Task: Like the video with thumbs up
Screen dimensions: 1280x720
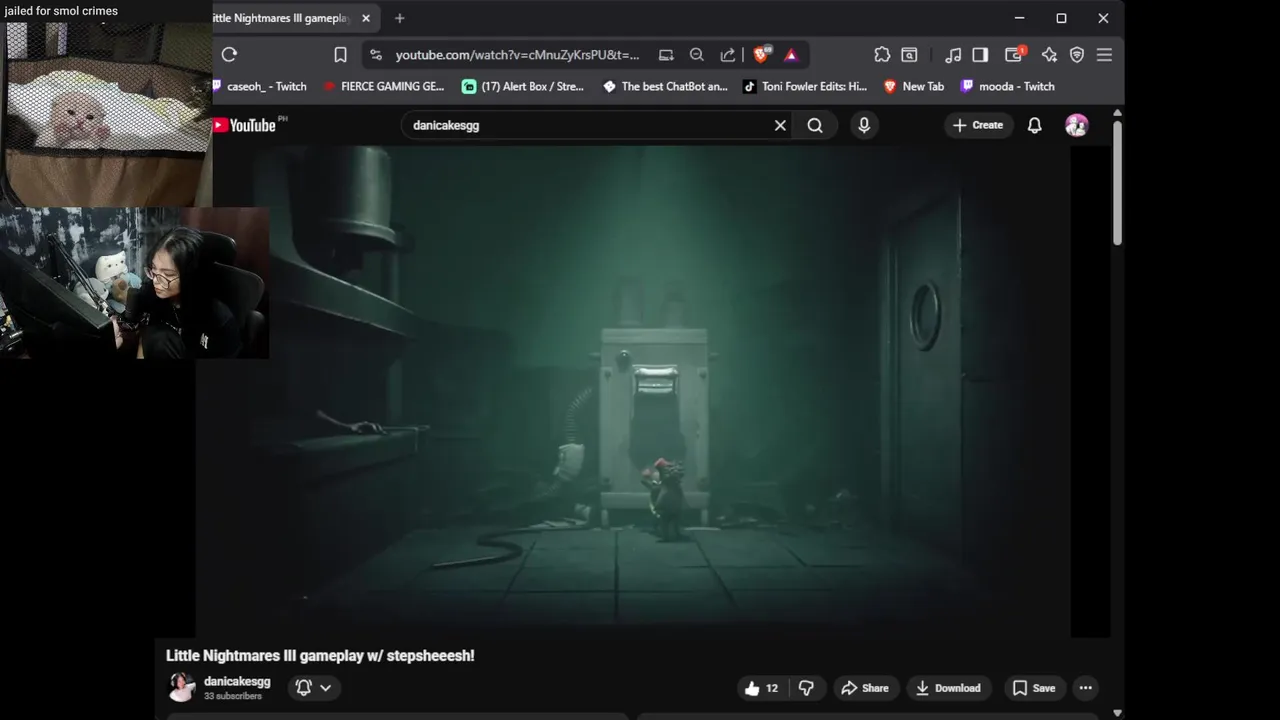Action: tap(761, 688)
